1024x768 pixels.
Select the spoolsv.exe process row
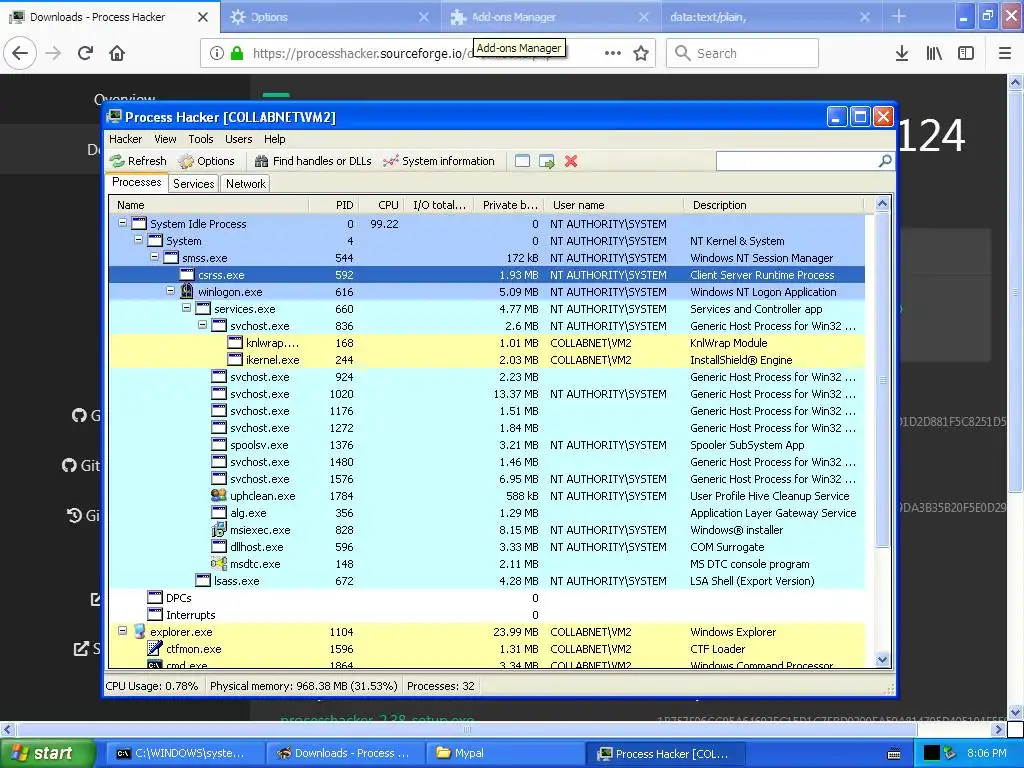(487, 445)
